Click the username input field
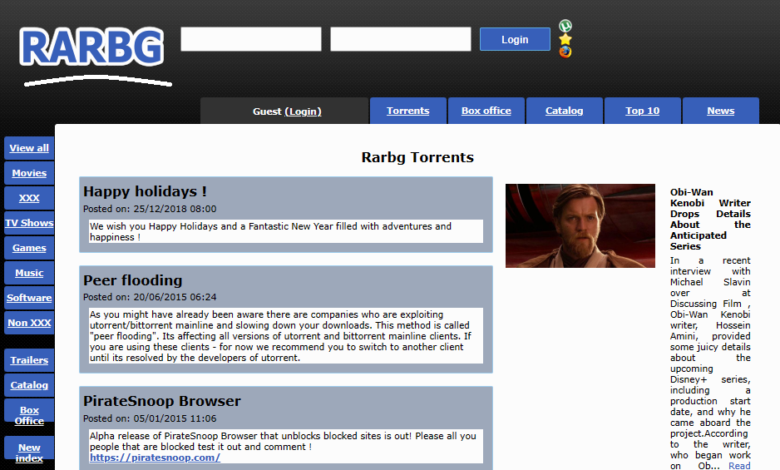The image size is (780, 470). [x=251, y=39]
